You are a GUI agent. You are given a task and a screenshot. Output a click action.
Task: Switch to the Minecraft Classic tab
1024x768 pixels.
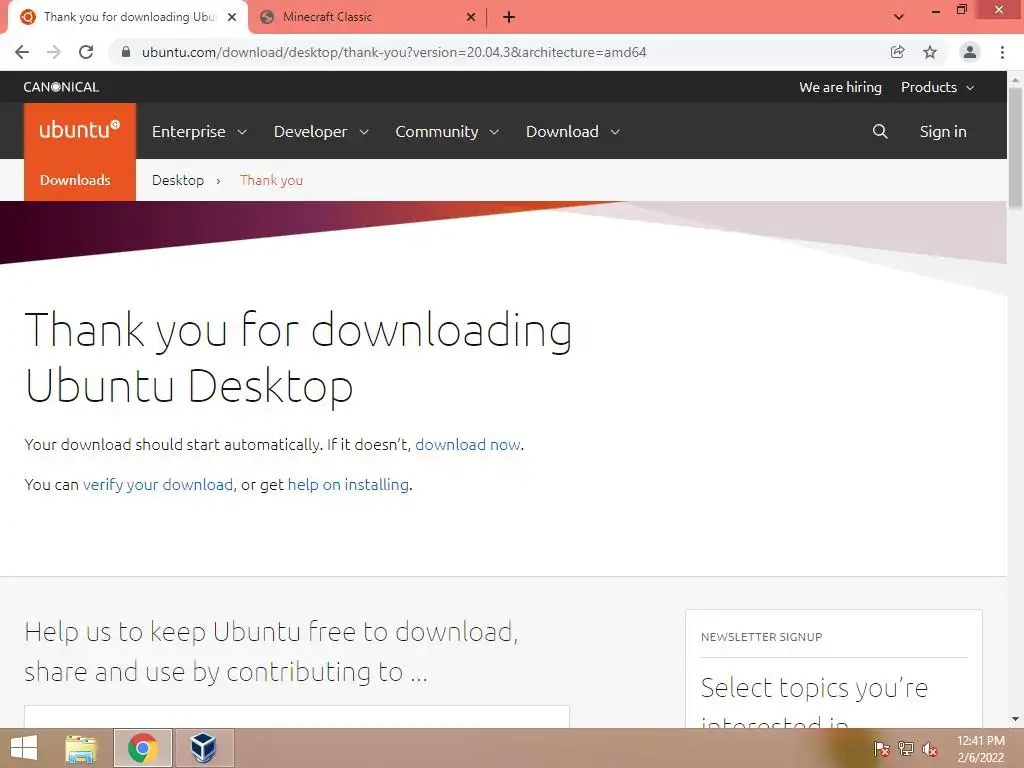pyautogui.click(x=368, y=17)
